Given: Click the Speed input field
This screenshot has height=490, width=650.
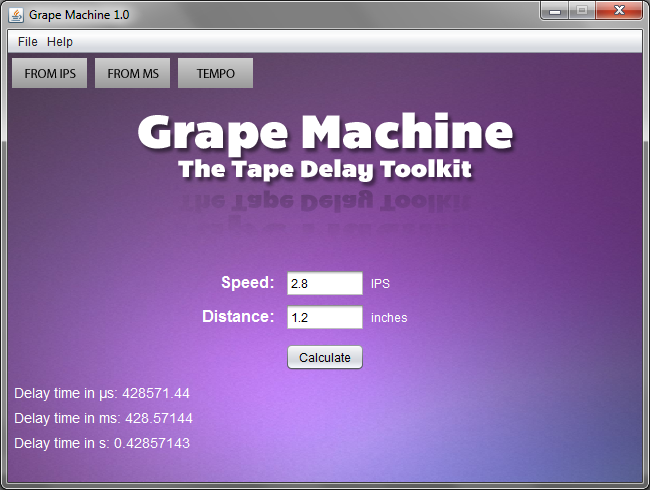Looking at the screenshot, I should coord(325,284).
